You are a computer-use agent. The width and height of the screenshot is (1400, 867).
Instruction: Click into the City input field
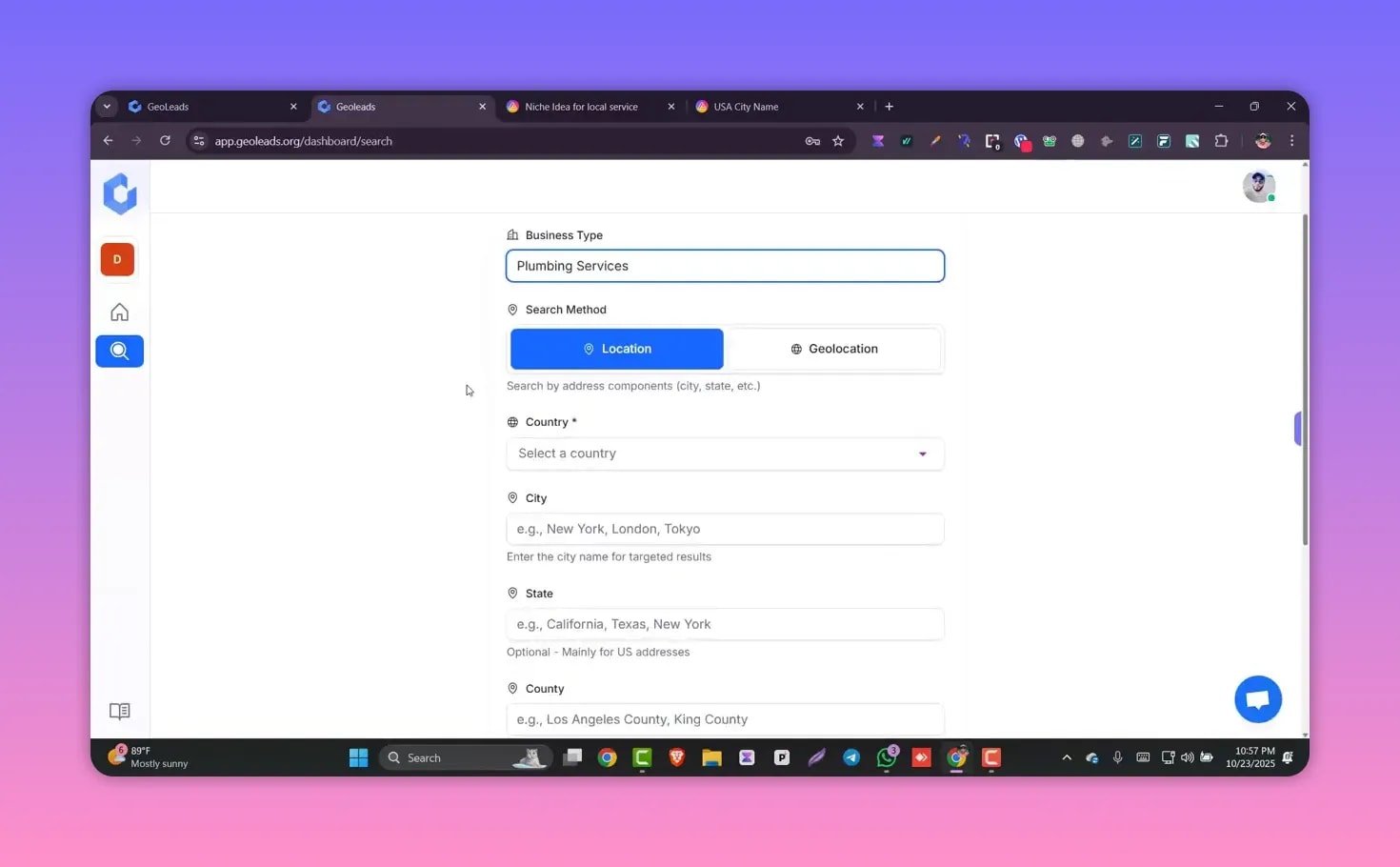pyautogui.click(x=725, y=529)
